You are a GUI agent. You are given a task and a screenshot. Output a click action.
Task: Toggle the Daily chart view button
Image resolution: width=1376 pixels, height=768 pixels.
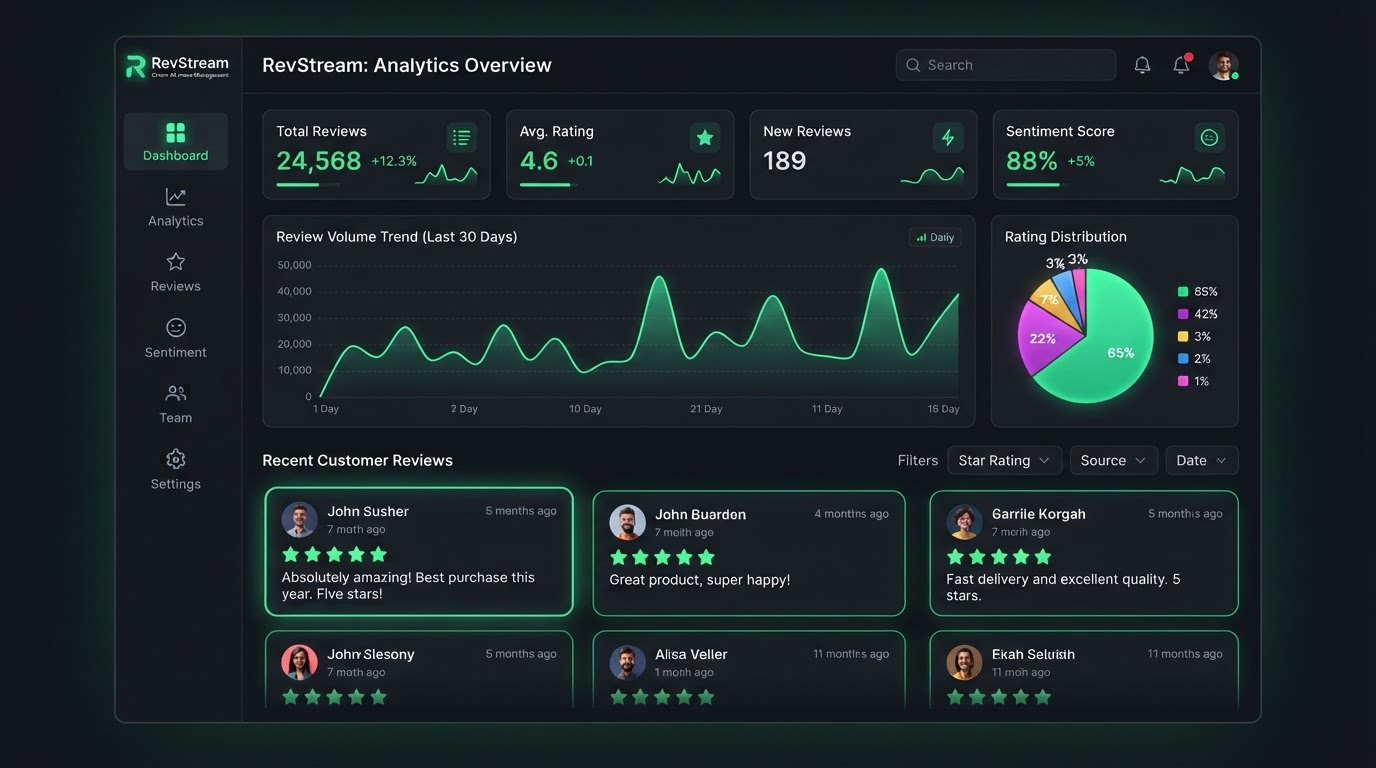tap(935, 238)
